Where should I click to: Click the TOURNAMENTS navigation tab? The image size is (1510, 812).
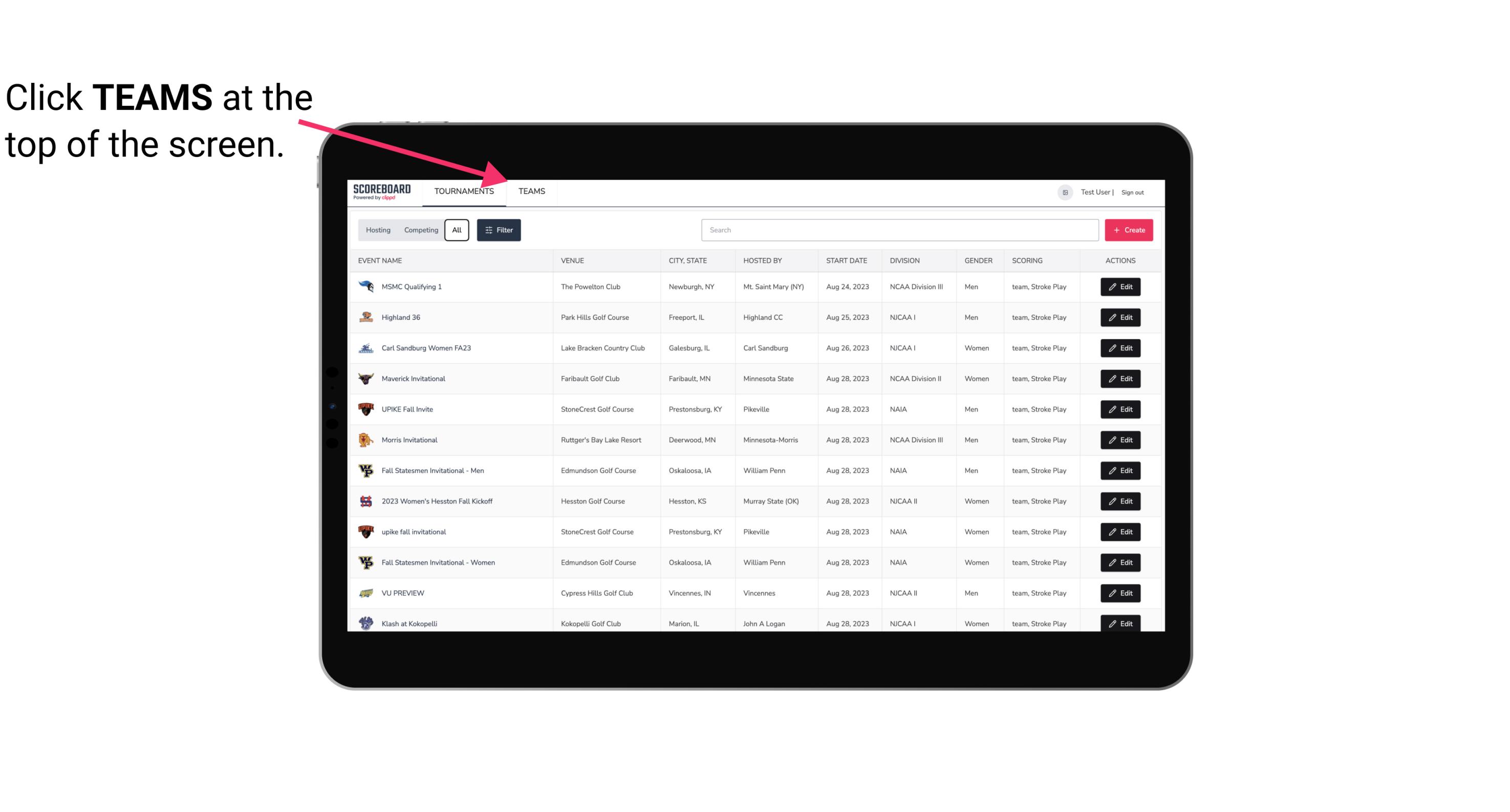pyautogui.click(x=464, y=192)
